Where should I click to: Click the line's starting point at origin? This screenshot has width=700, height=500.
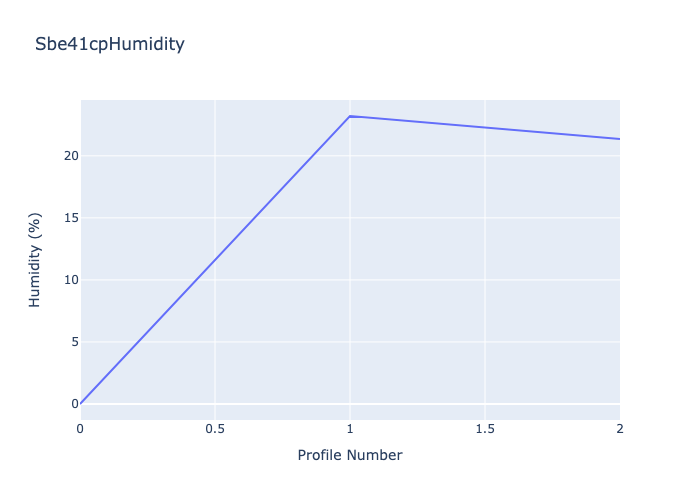(81, 403)
